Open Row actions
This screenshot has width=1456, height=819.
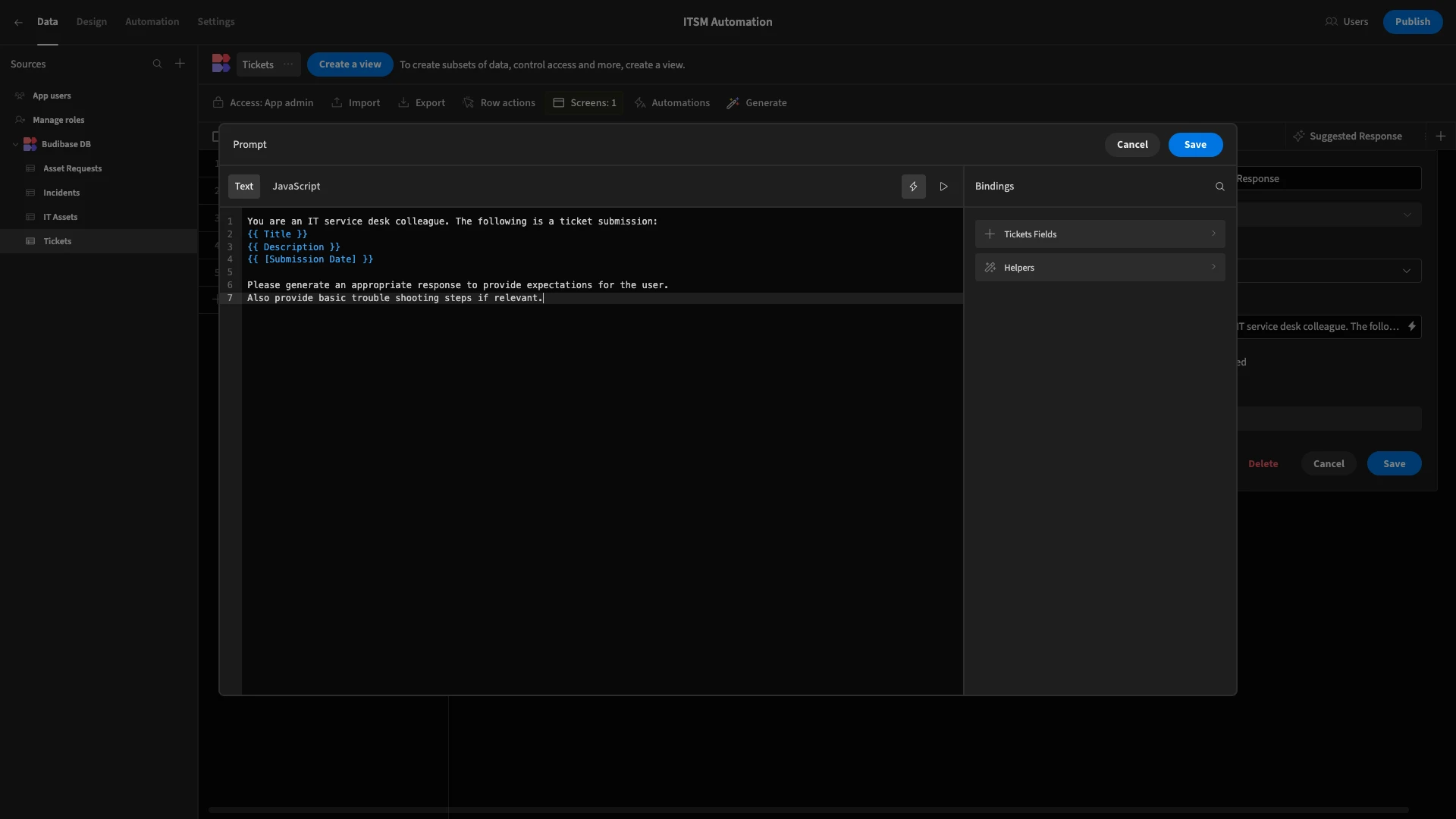(499, 103)
